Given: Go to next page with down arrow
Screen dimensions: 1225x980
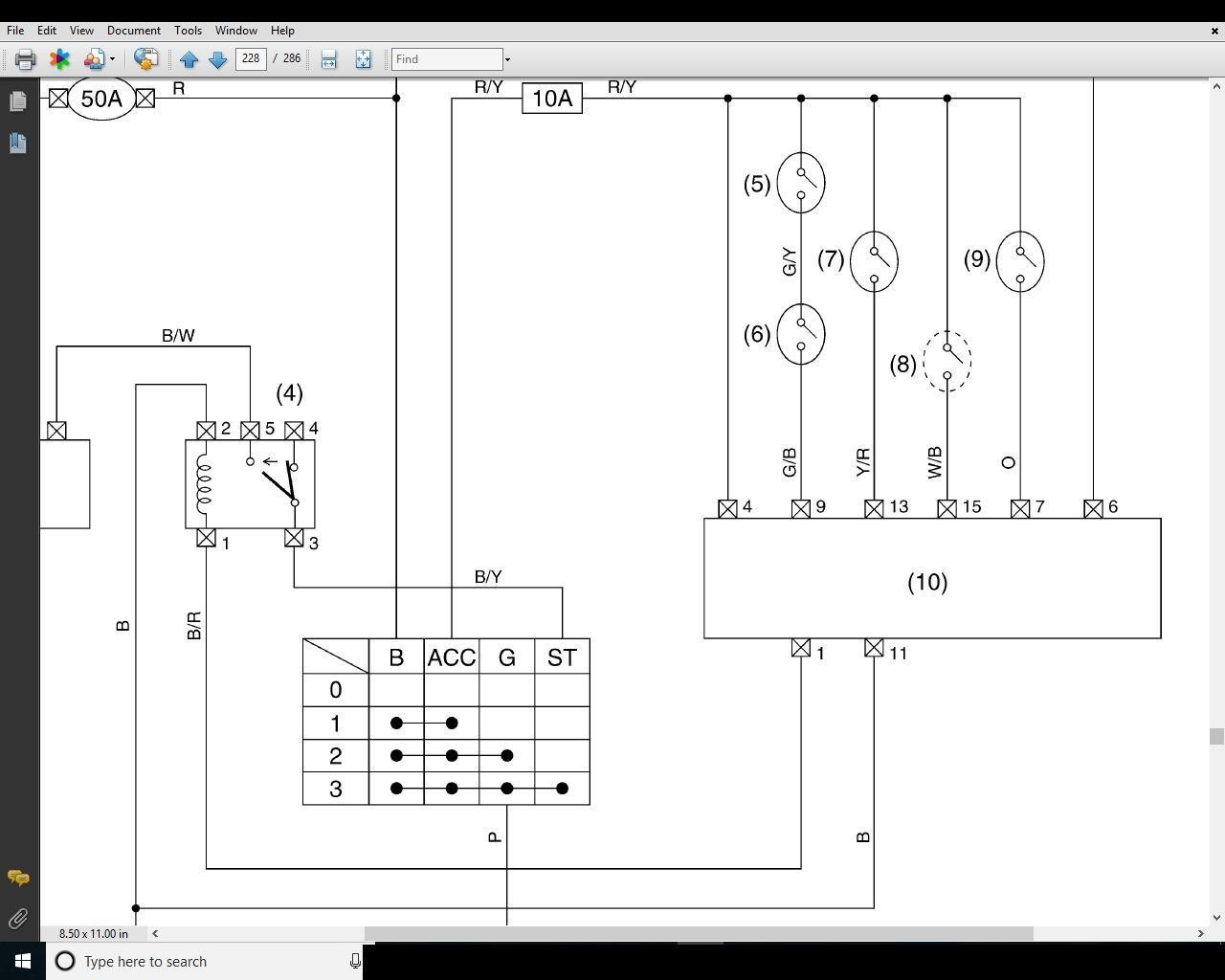Looking at the screenshot, I should [217, 59].
